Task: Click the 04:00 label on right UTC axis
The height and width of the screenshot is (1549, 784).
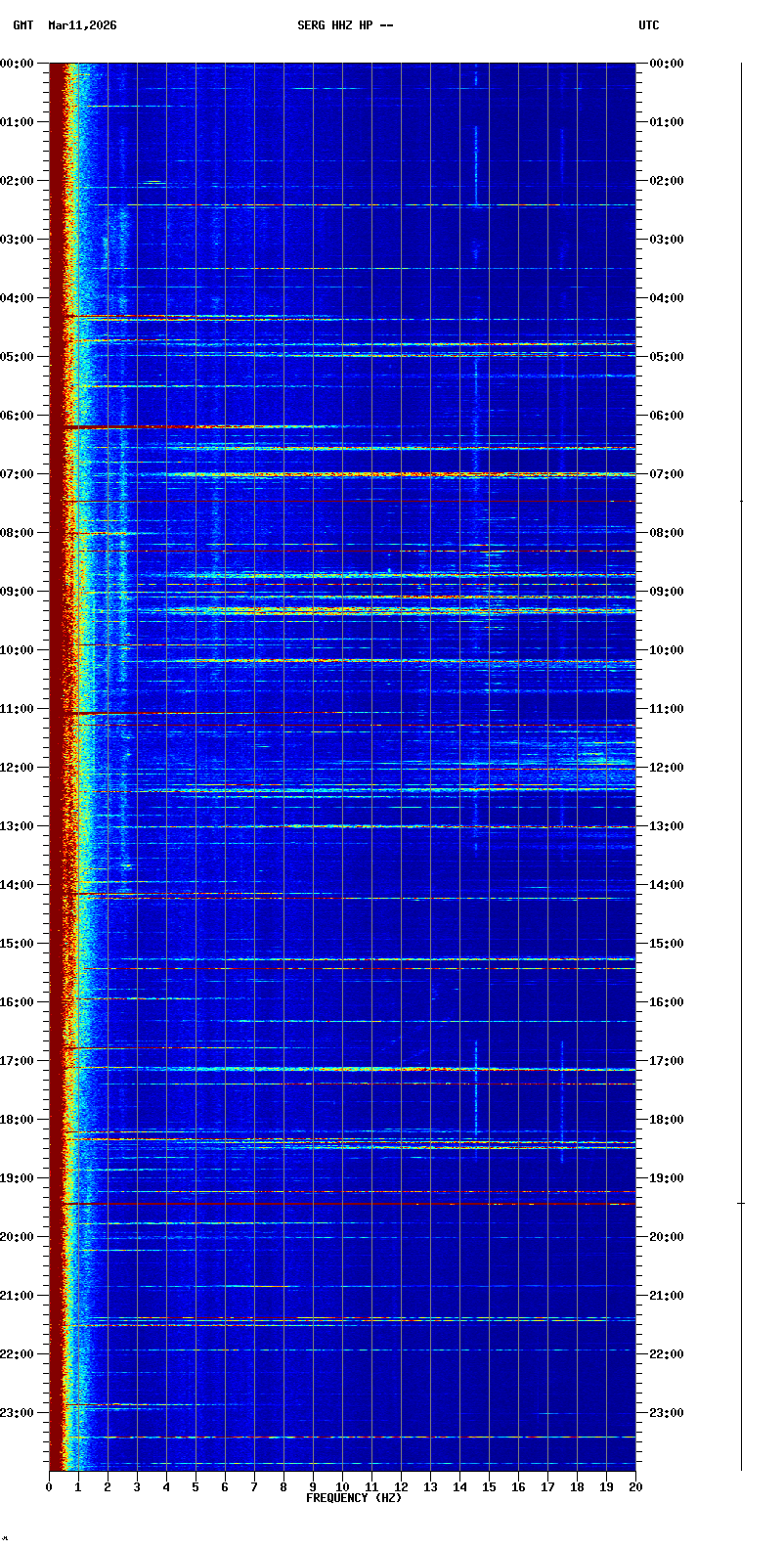Action: click(667, 298)
